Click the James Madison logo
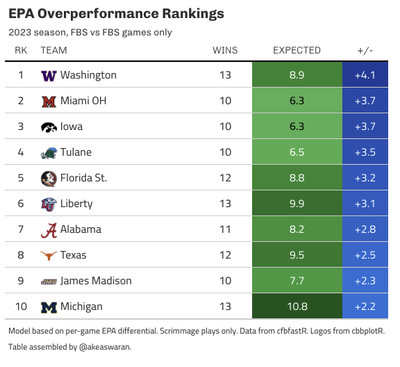400x367 pixels. click(x=49, y=282)
